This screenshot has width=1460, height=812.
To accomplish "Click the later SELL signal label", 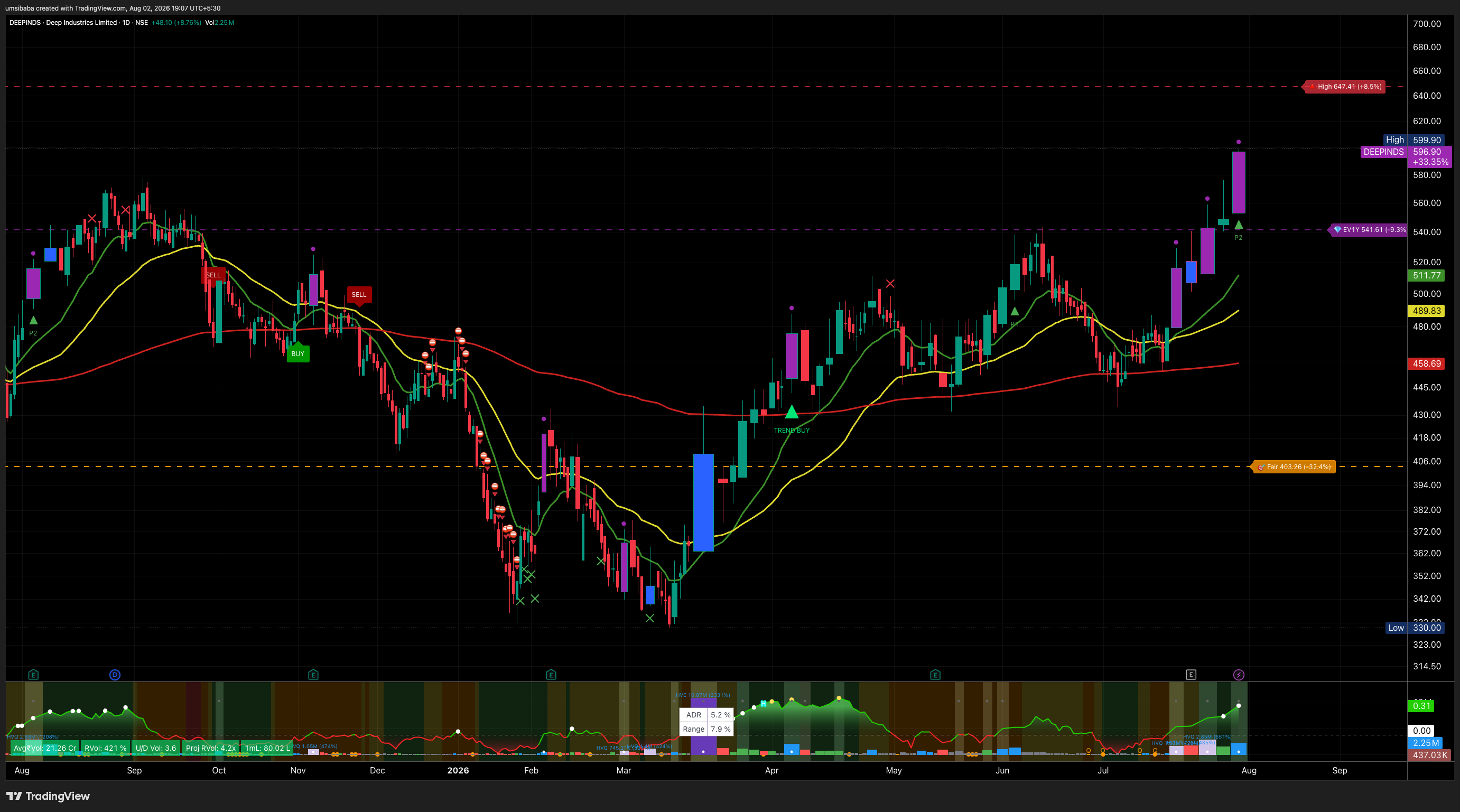I will coord(359,295).
